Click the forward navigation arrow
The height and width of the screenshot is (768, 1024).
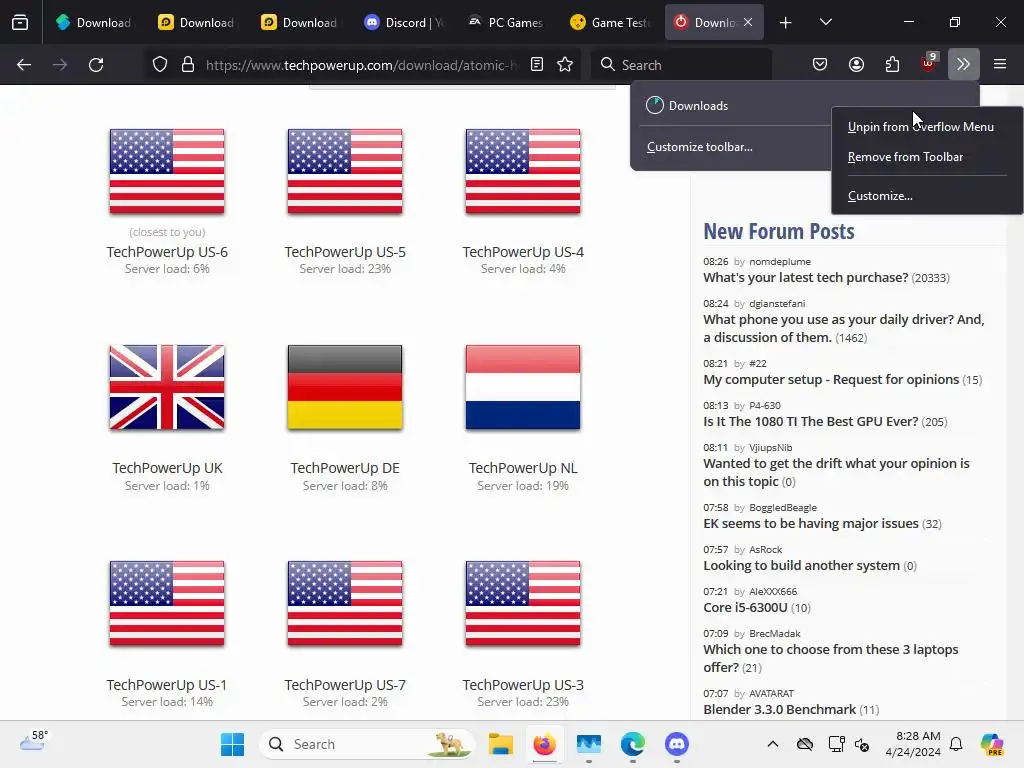[x=60, y=65]
